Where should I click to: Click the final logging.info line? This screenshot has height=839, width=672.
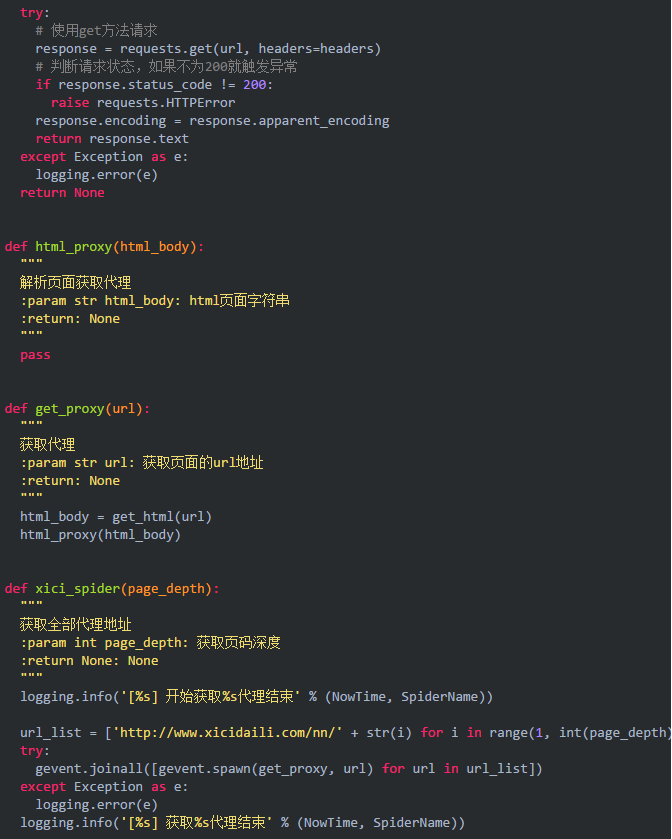242,822
